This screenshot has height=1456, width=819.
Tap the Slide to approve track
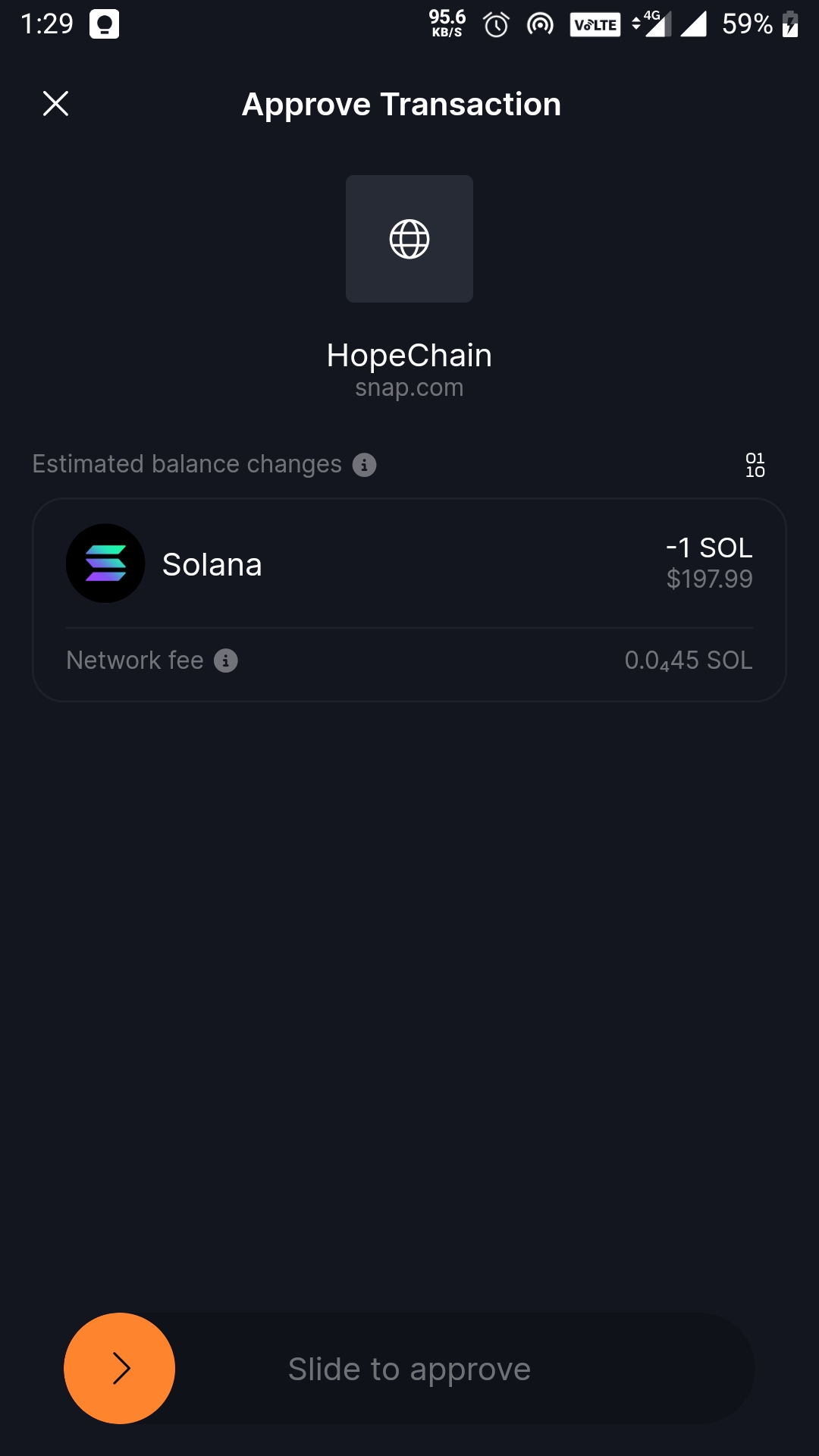[x=409, y=1368]
